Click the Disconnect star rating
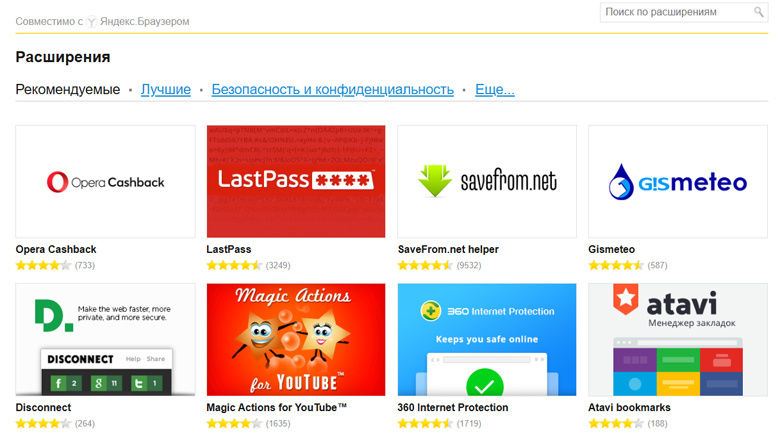The image size is (780, 438). (43, 424)
